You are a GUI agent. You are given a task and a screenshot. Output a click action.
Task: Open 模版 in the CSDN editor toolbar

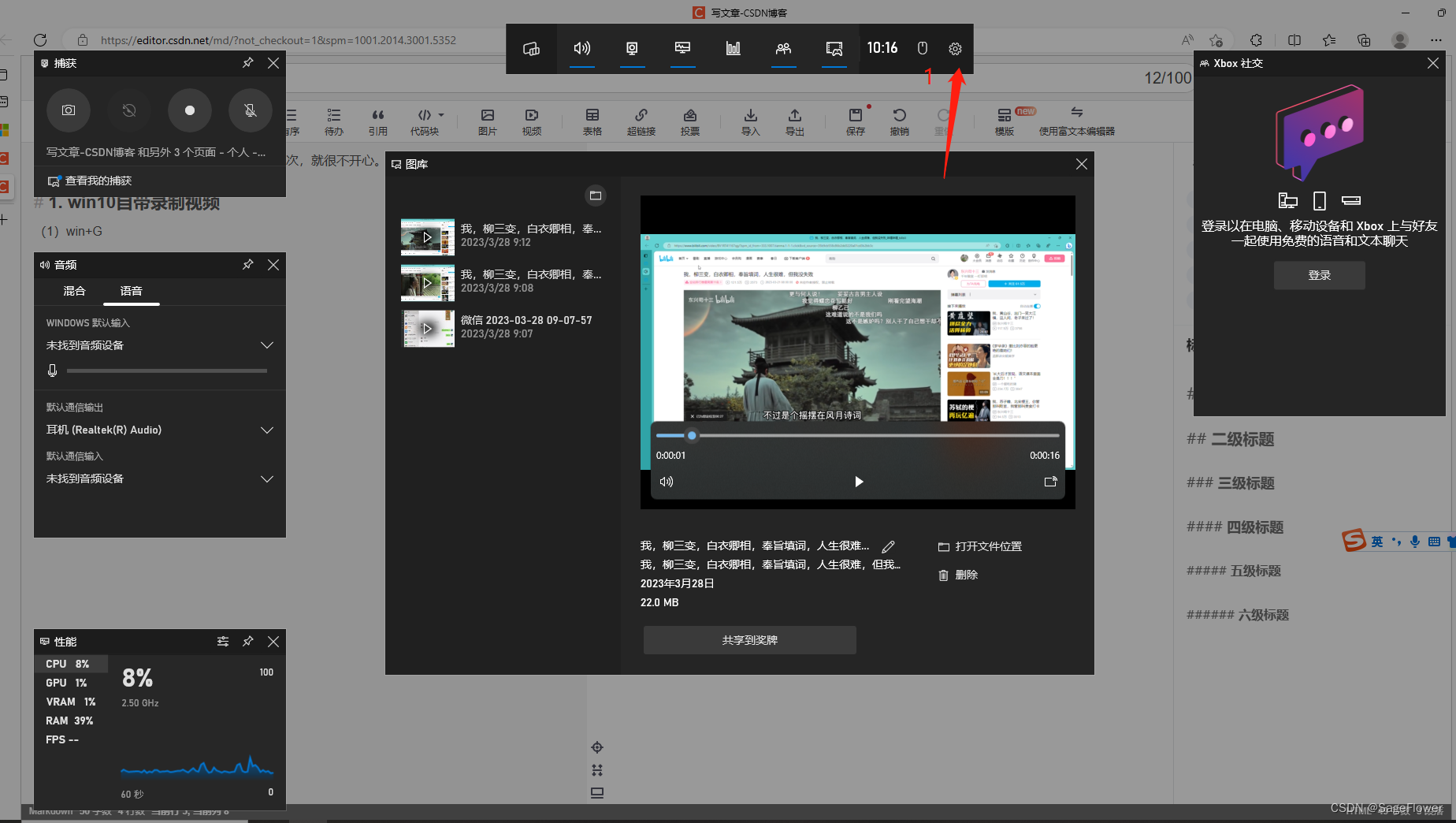click(1005, 122)
